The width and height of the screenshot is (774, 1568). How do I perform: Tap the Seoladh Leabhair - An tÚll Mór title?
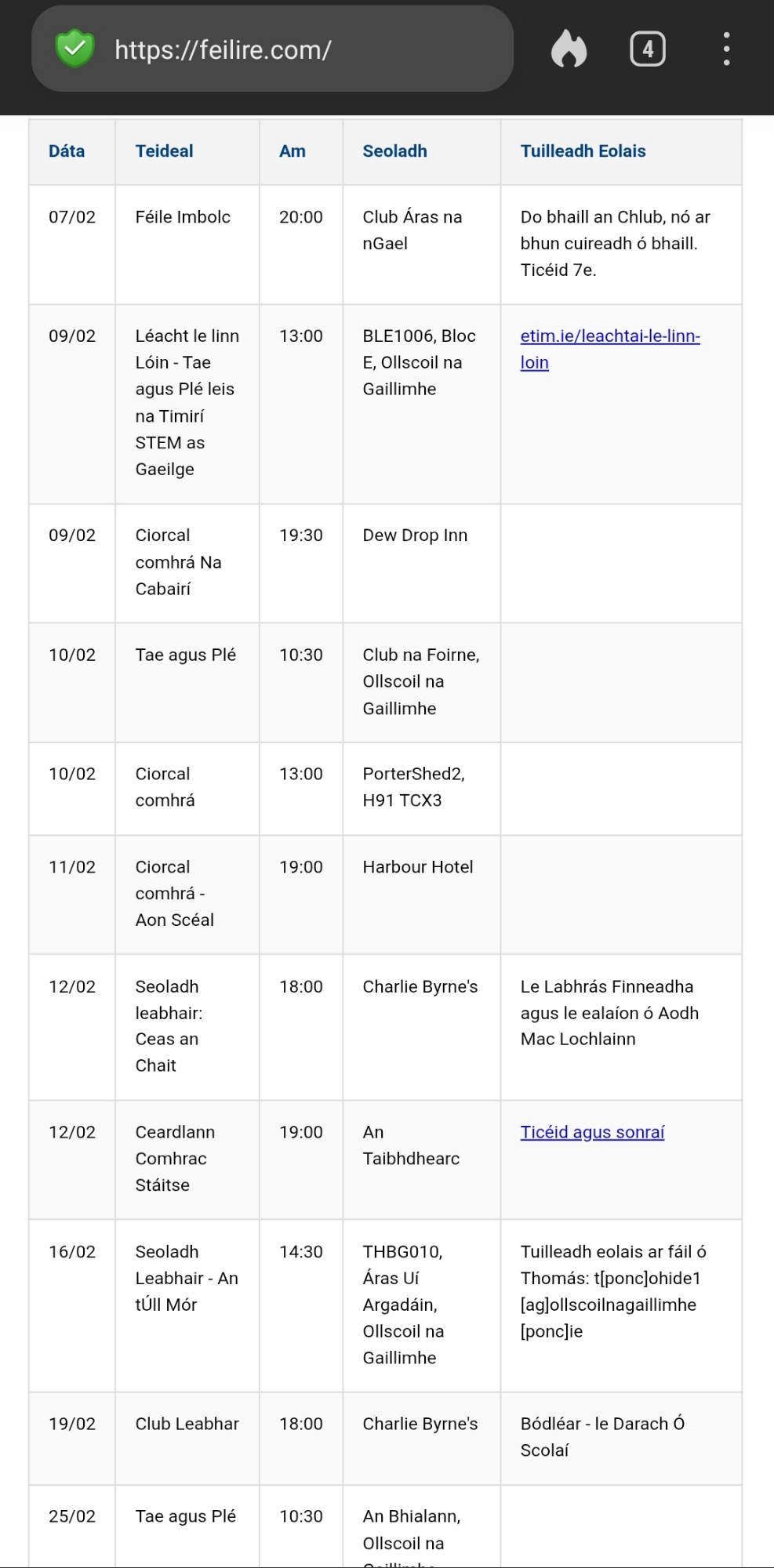[186, 1278]
